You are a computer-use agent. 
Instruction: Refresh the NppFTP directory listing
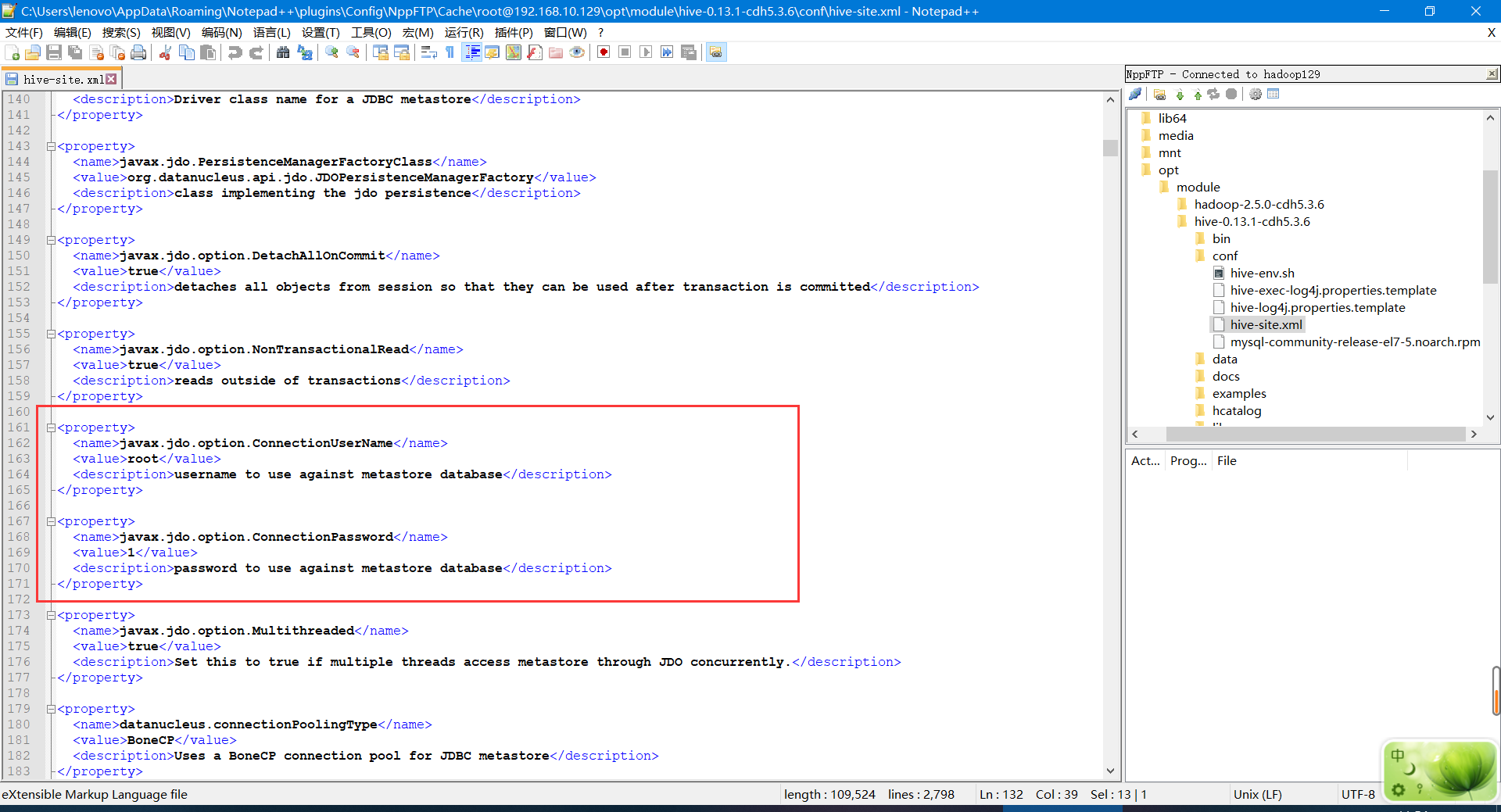(x=1213, y=95)
